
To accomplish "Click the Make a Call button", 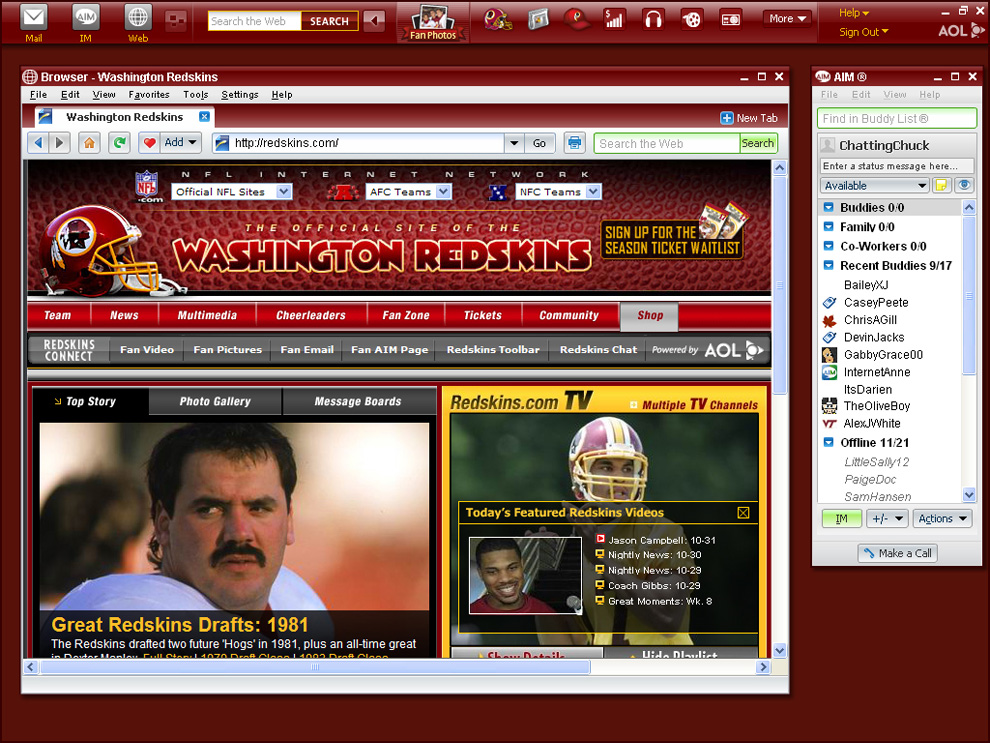I will (x=897, y=553).
